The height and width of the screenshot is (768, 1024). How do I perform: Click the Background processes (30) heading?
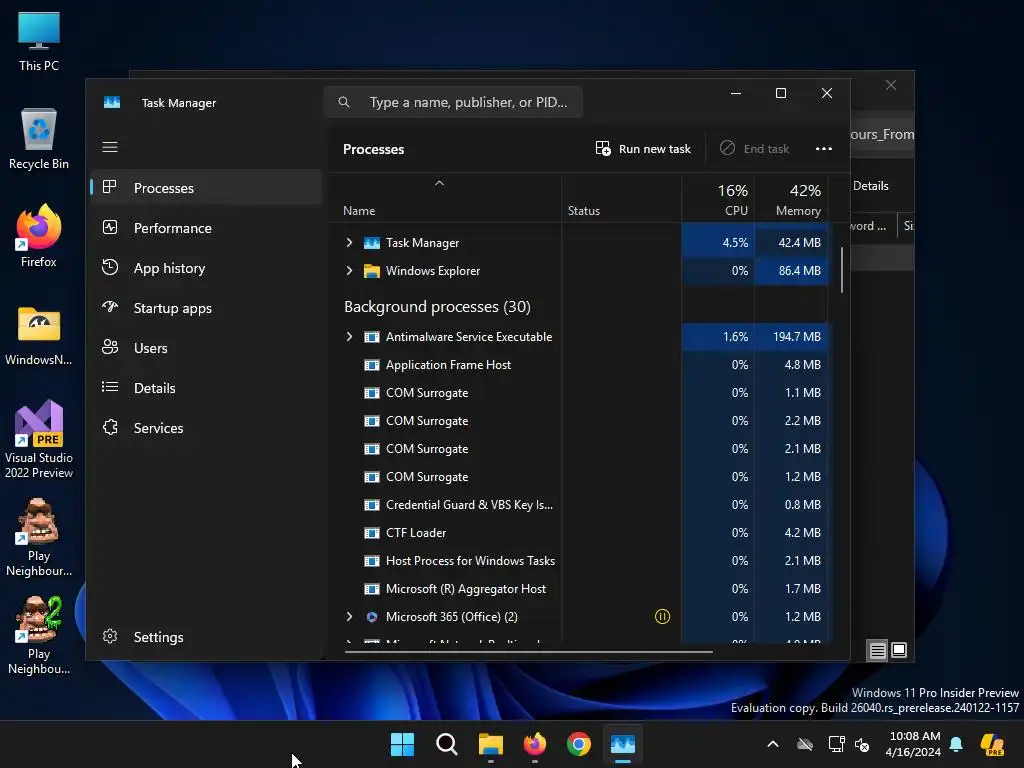[x=437, y=306]
